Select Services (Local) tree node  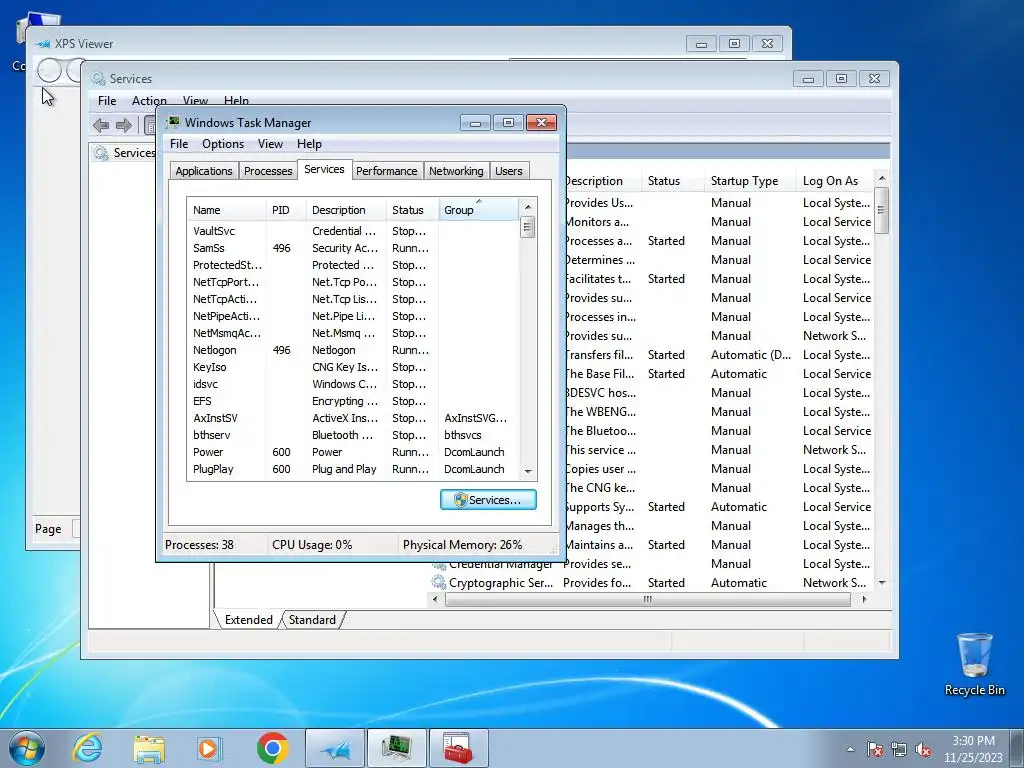125,153
